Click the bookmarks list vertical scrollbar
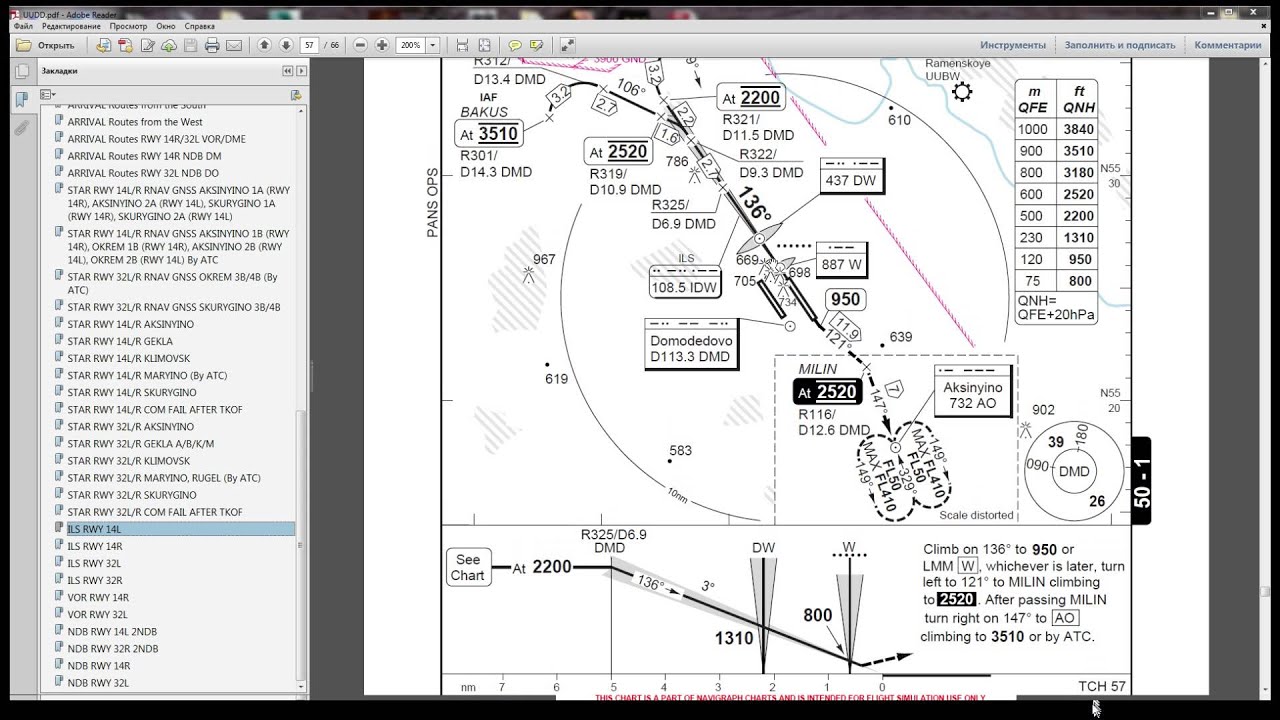The image size is (1280, 720). (x=302, y=546)
